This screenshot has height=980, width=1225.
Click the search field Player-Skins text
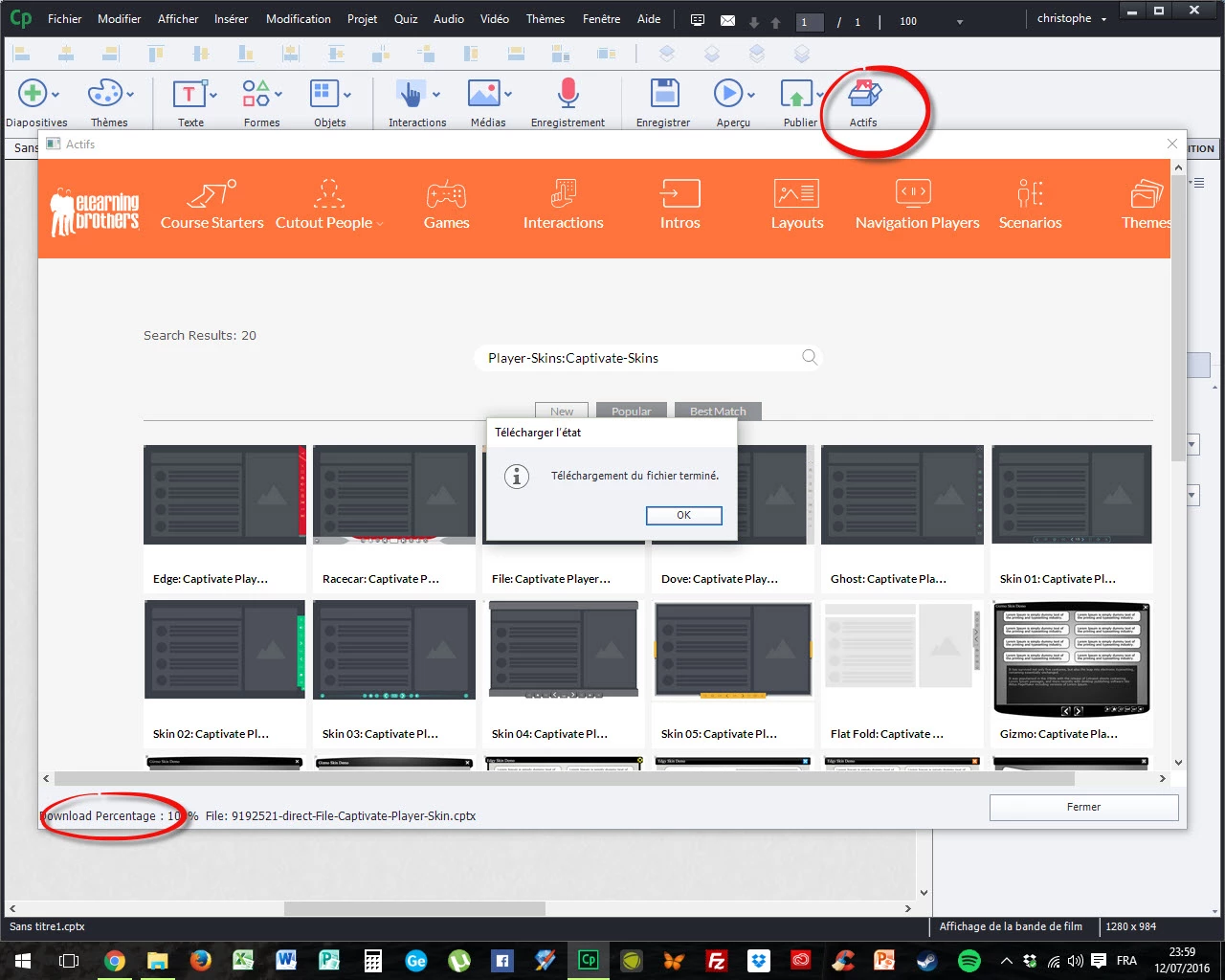click(x=573, y=358)
